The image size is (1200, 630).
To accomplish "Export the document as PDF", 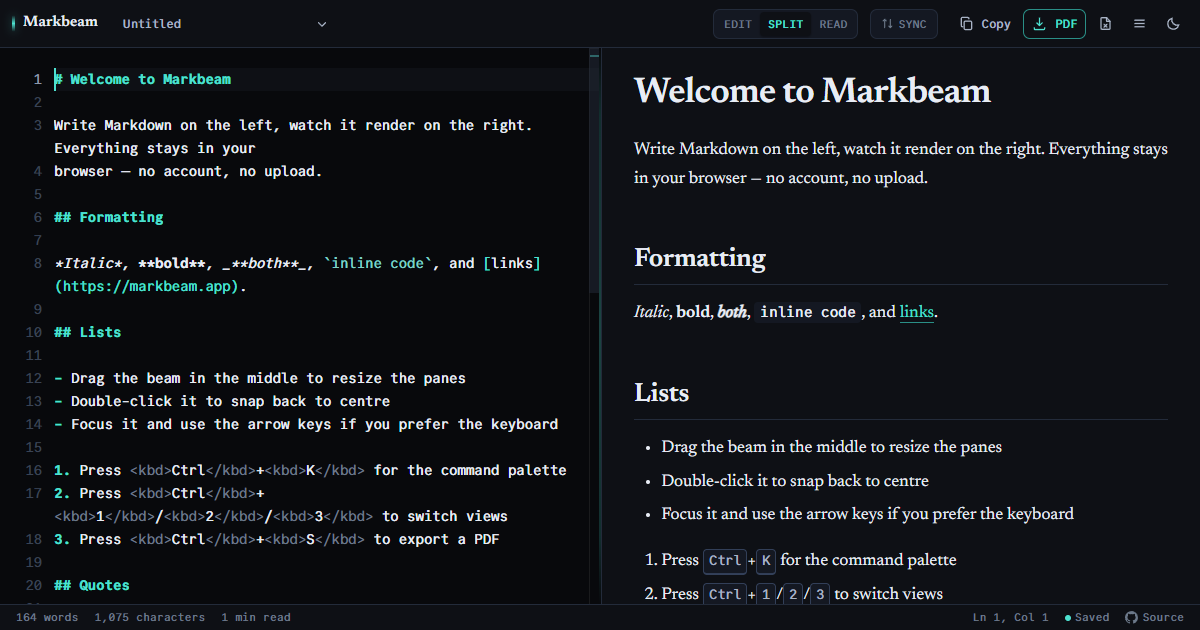I will tap(1054, 24).
